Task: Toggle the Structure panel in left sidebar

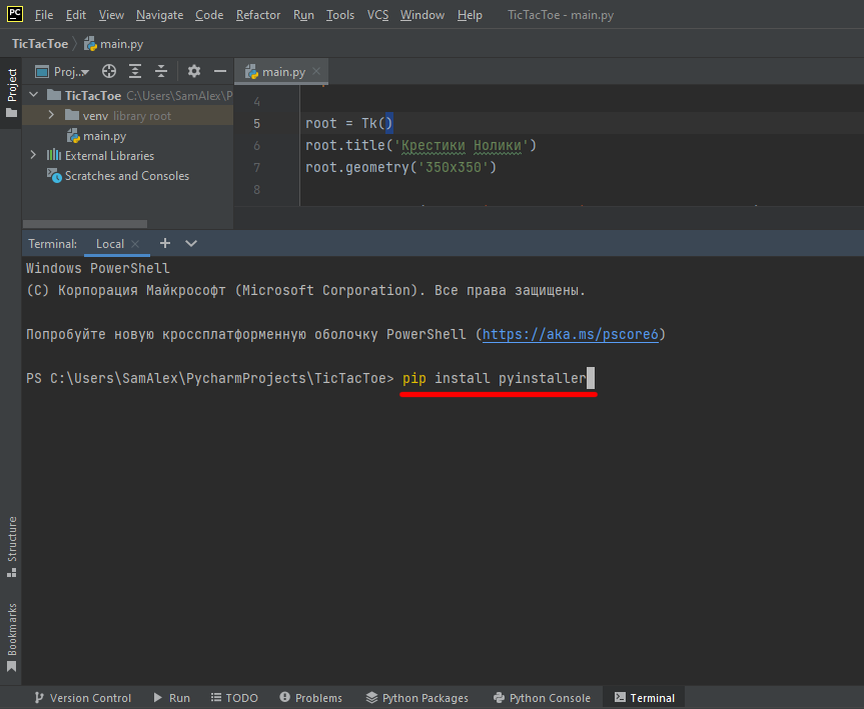Action: (x=11, y=545)
